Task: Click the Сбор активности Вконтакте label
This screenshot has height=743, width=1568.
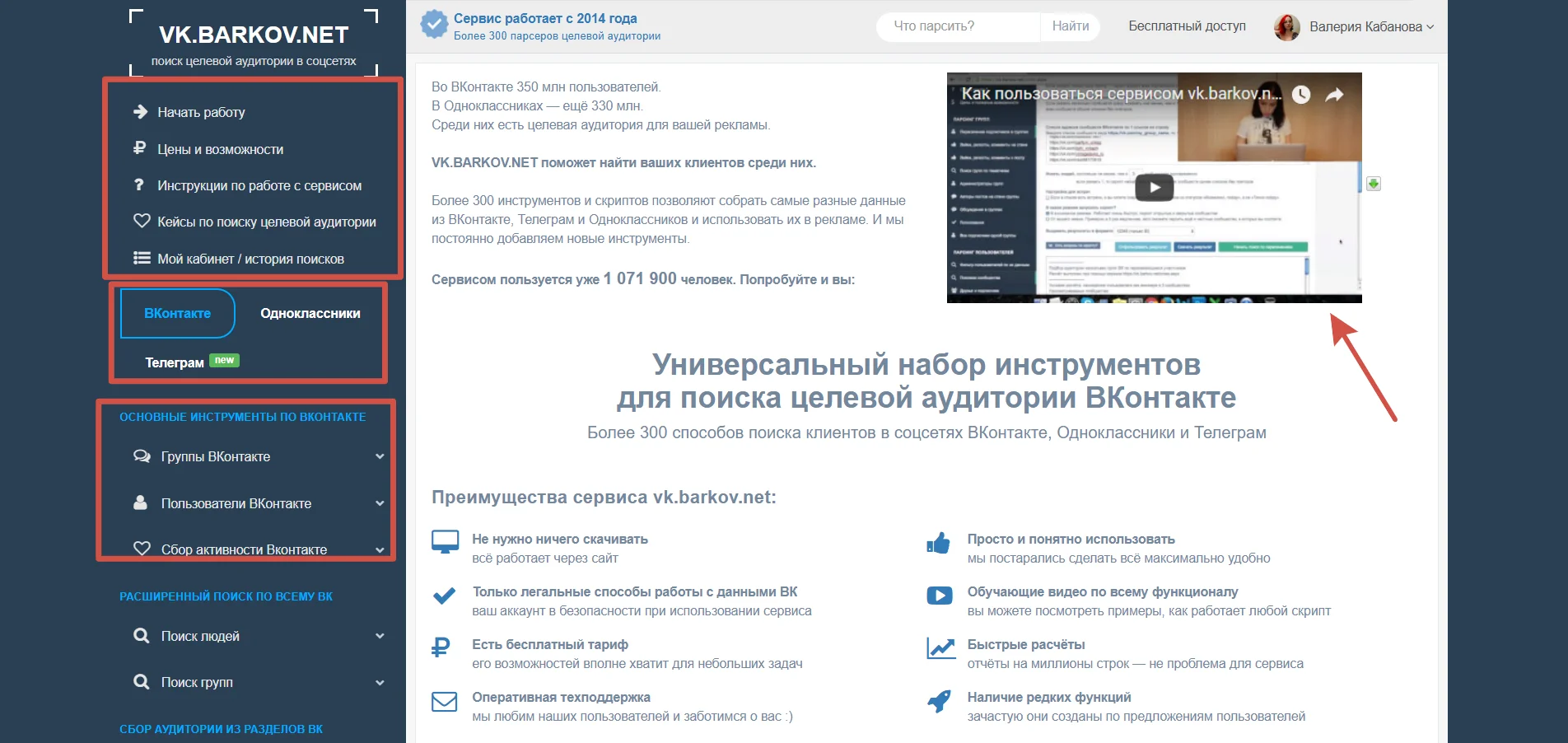Action: (x=244, y=549)
